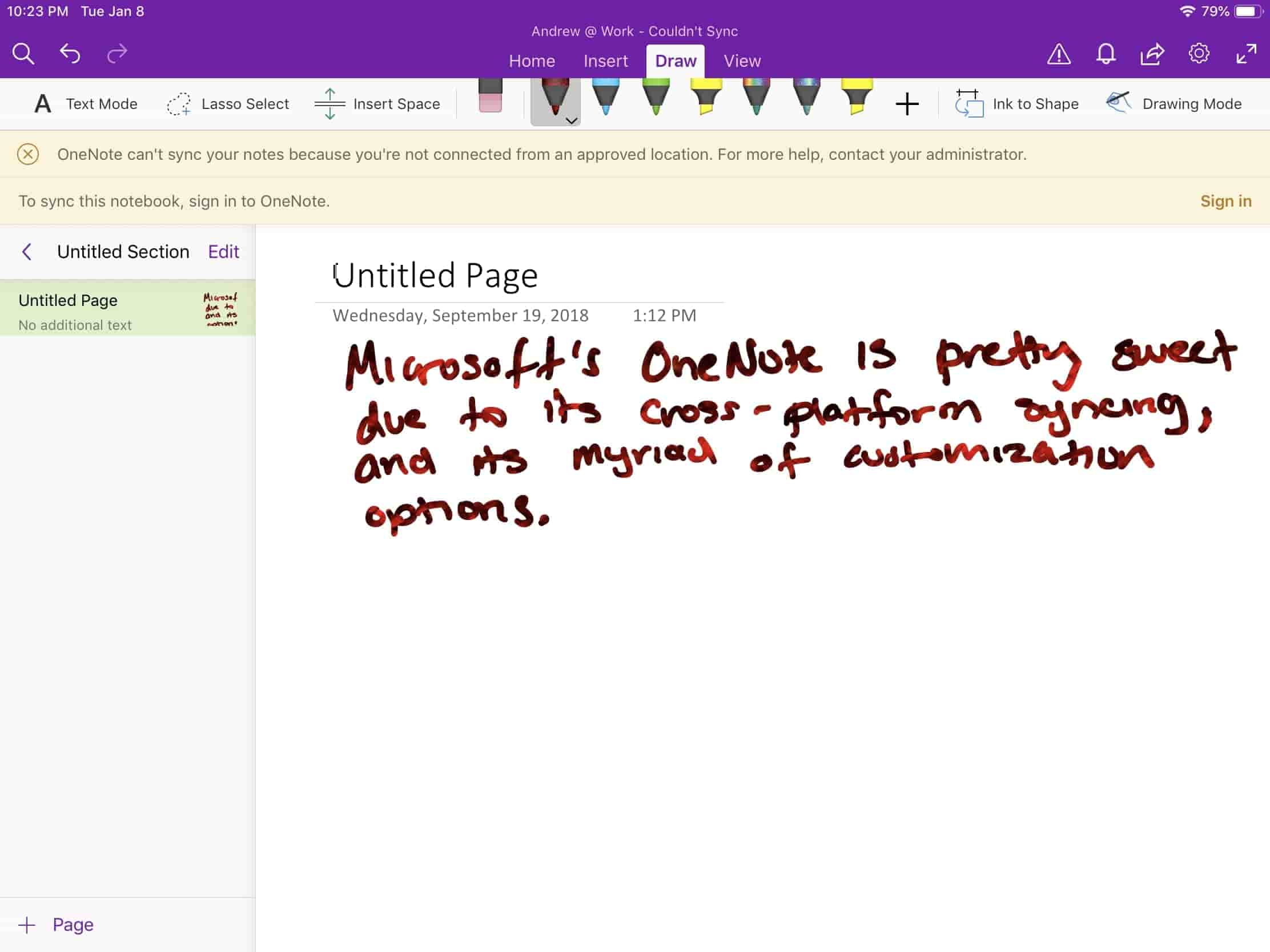Go back from Untitled Section

coord(27,251)
